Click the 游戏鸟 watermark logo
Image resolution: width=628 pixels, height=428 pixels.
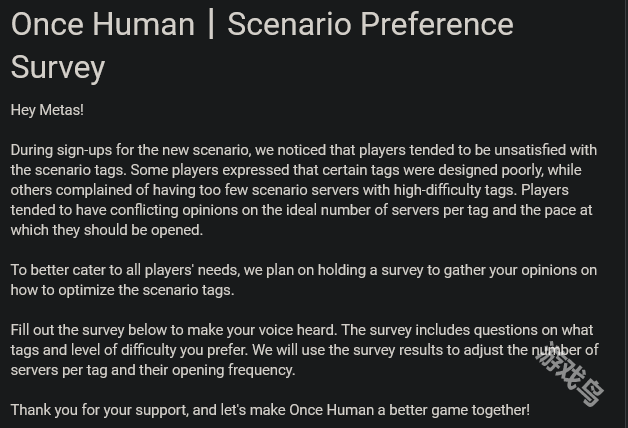pyautogui.click(x=570, y=374)
